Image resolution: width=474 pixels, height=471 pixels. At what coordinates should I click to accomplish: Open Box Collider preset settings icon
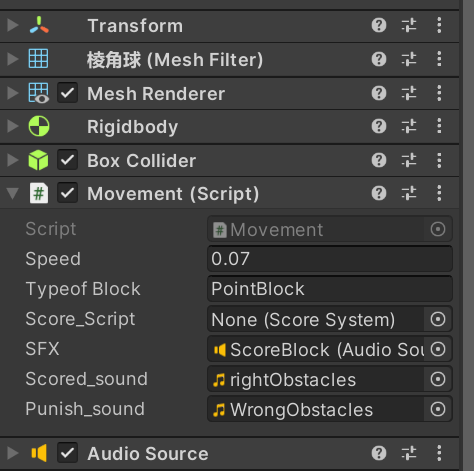point(409,160)
